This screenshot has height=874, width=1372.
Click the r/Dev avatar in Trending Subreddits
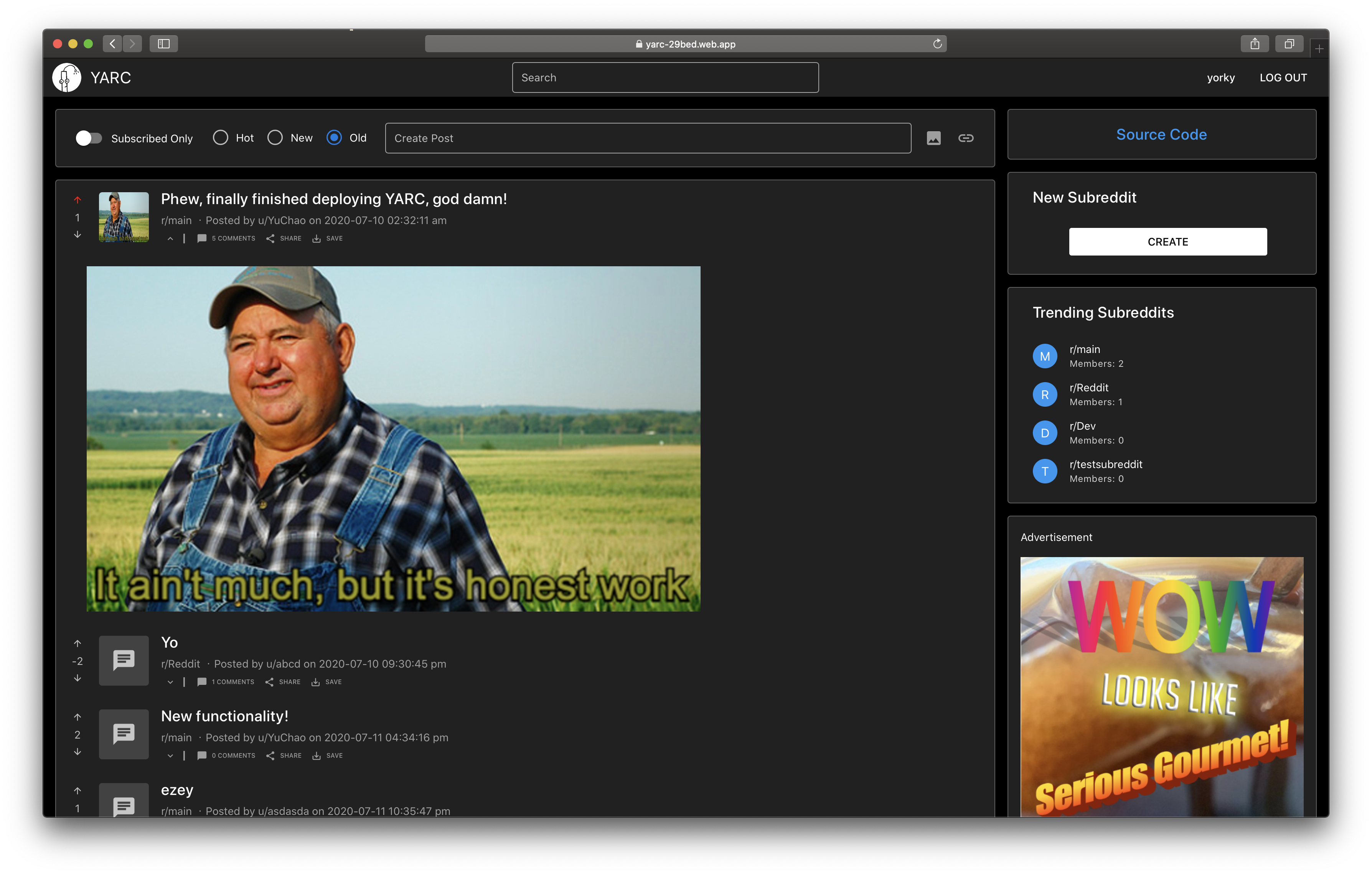coord(1045,433)
